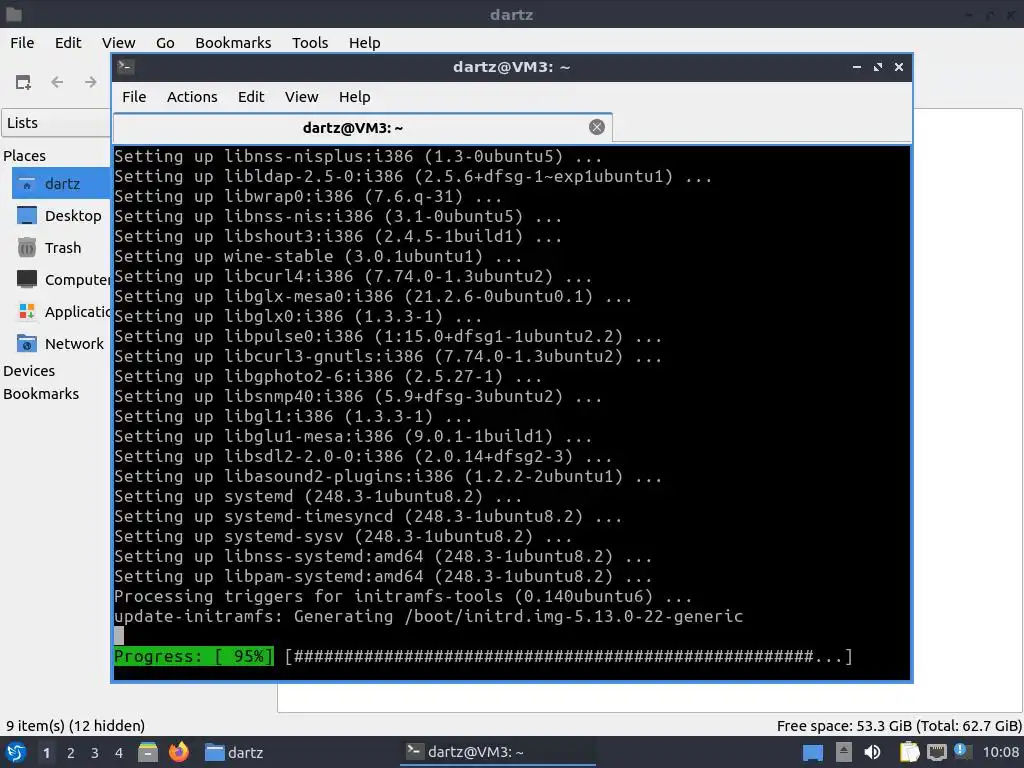The image size is (1024, 768).
Task: Open Edit menu in file manager
Action: 68,42
